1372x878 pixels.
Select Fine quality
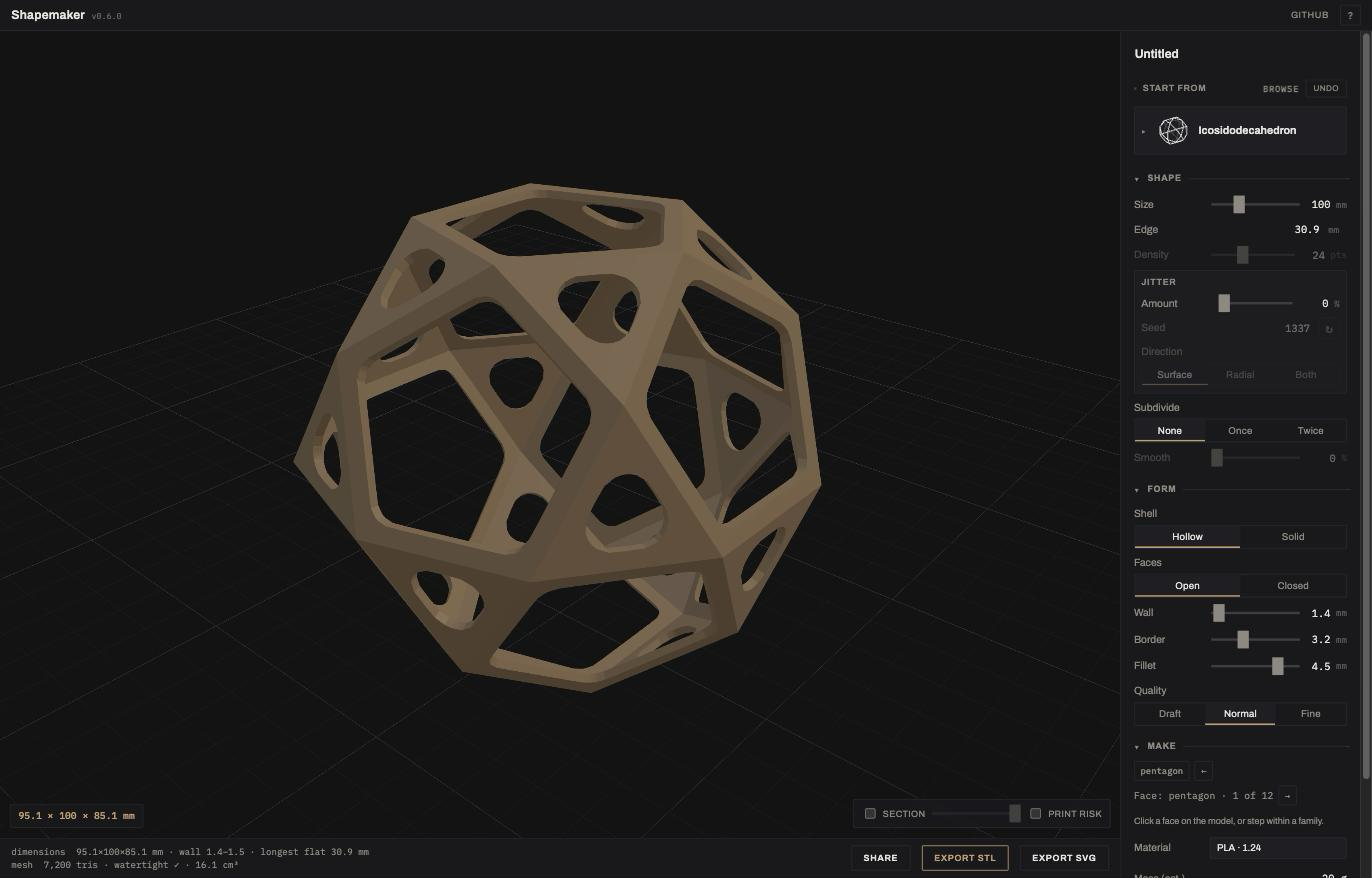coord(1311,714)
